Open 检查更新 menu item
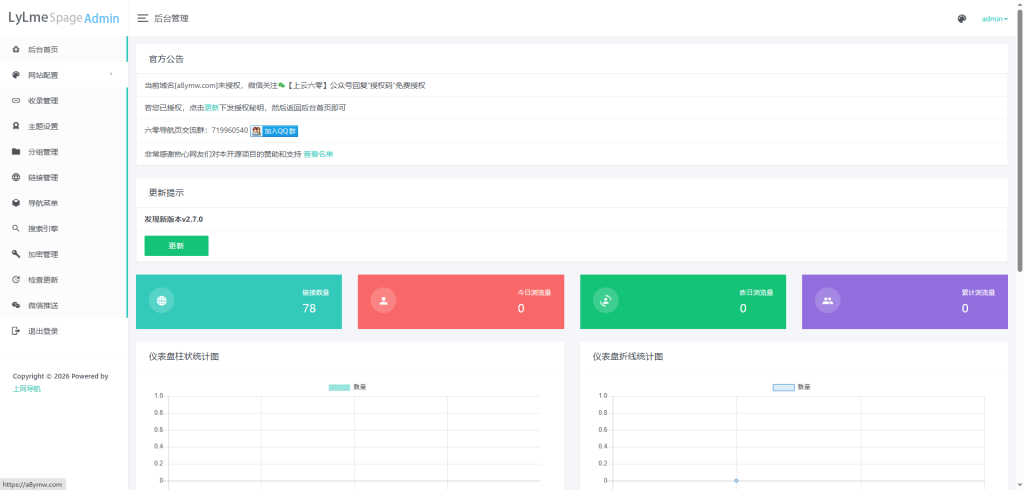 (63, 280)
